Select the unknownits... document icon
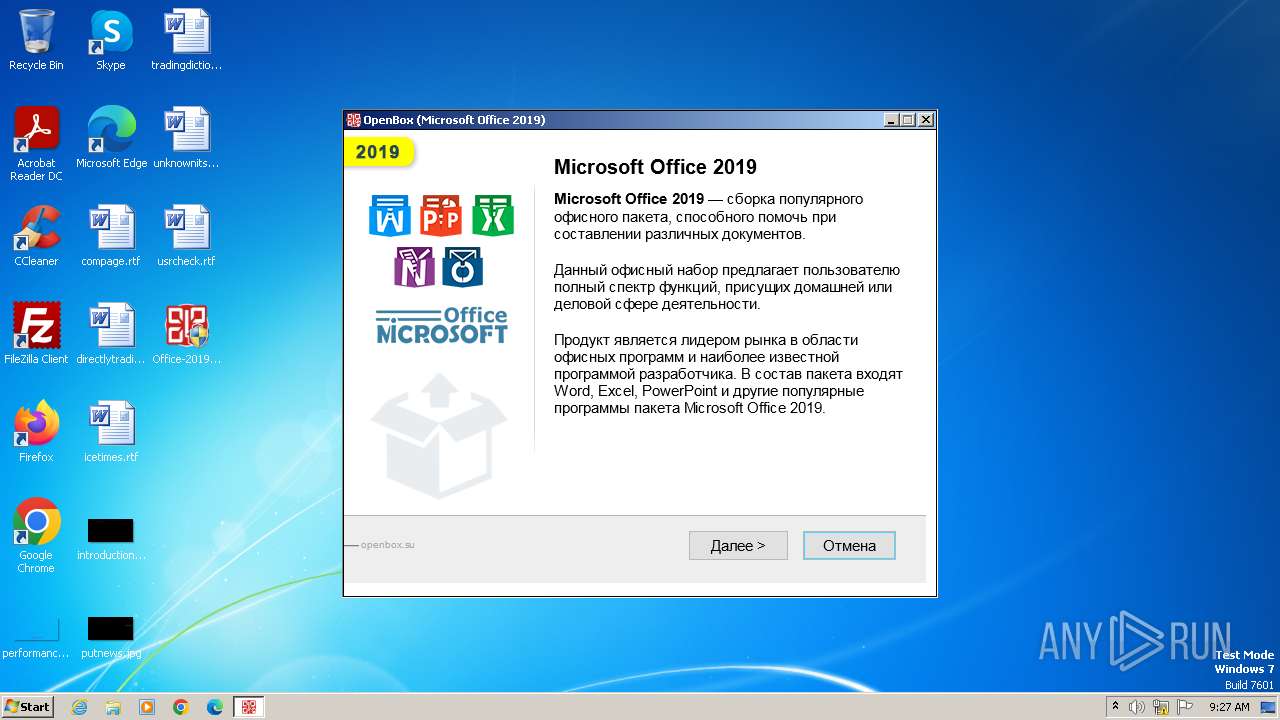 coord(187,138)
